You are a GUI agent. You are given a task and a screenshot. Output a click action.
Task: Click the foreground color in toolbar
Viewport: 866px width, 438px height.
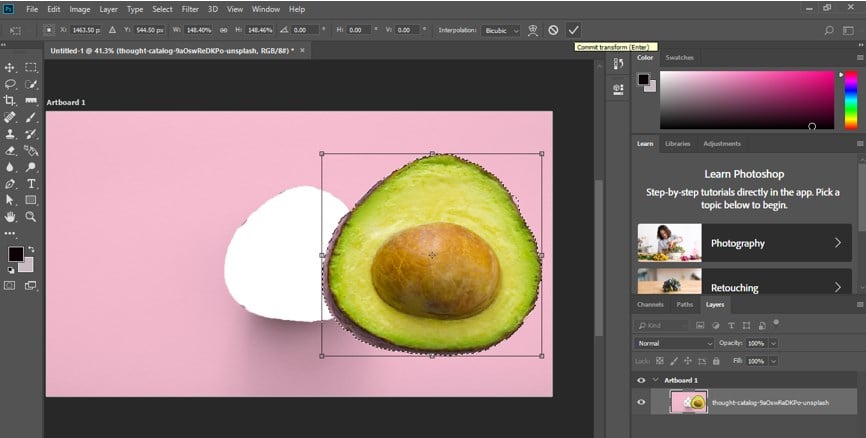pos(15,254)
